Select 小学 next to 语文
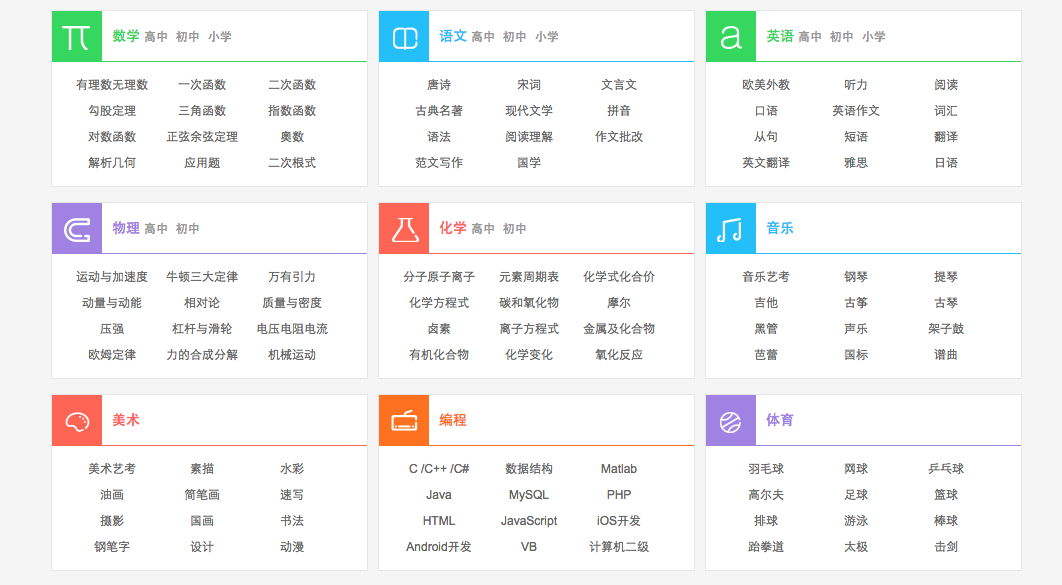This screenshot has height=585, width=1062. tap(547, 37)
